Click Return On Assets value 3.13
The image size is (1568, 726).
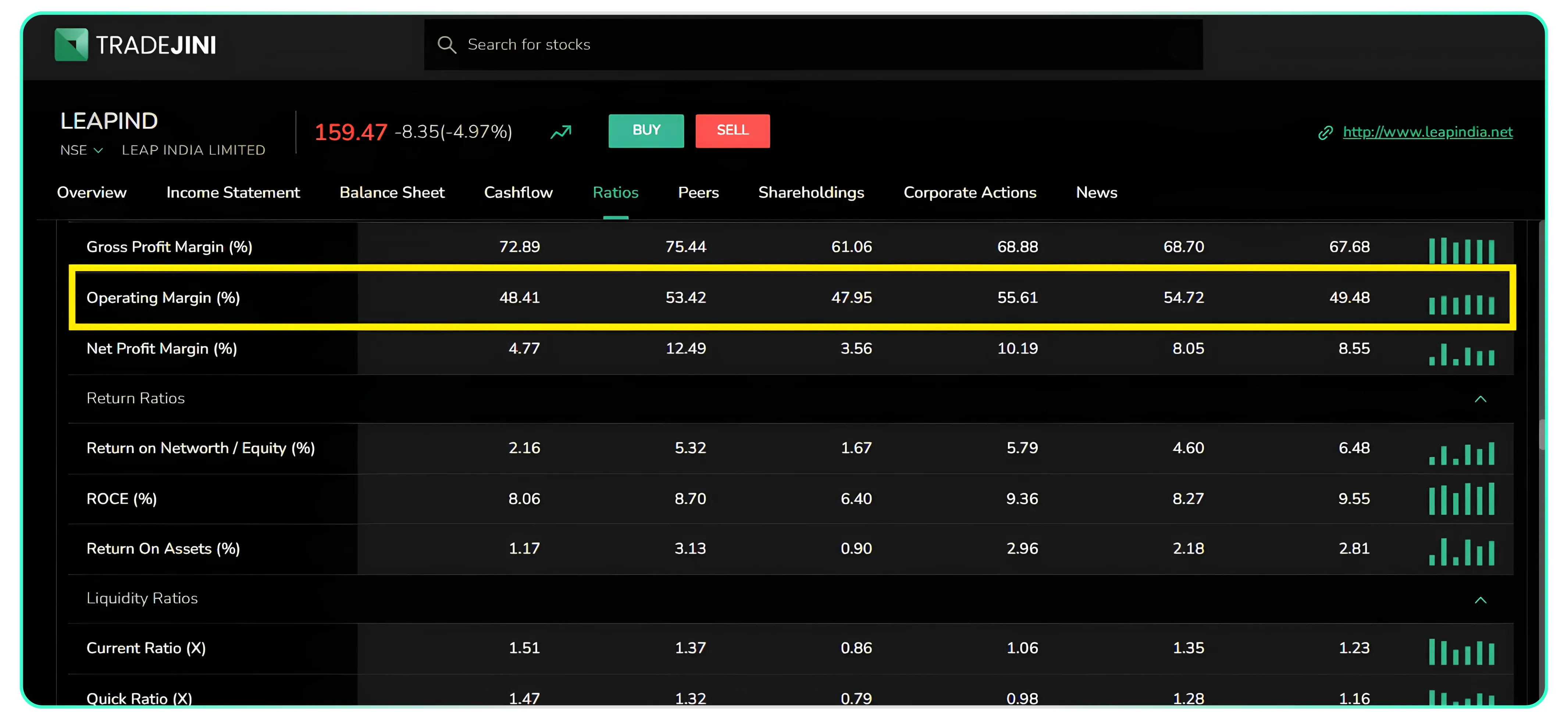[x=690, y=548]
